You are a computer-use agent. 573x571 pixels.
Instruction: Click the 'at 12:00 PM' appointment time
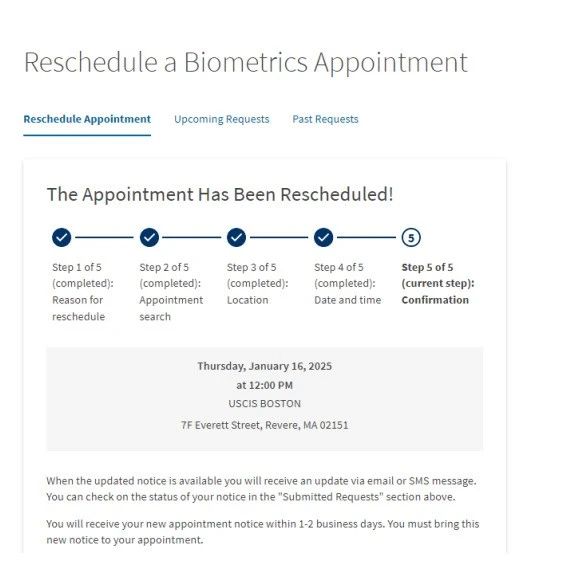tap(265, 385)
